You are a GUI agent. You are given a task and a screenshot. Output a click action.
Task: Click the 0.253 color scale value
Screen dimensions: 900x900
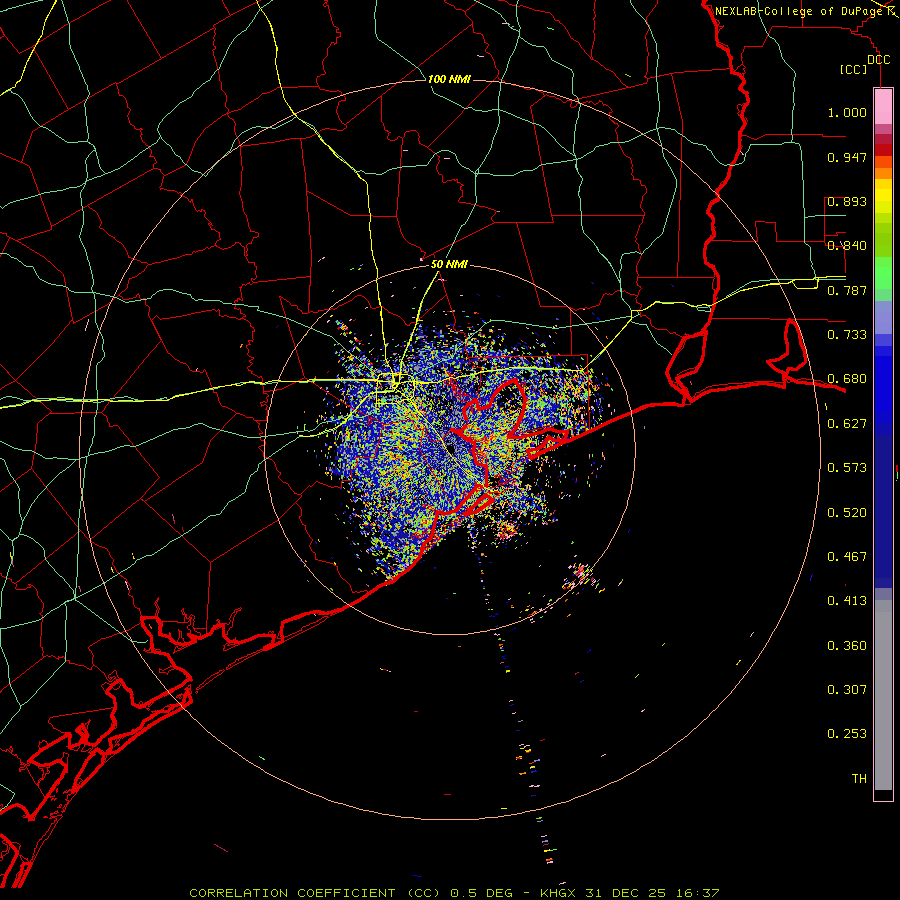[x=847, y=734]
